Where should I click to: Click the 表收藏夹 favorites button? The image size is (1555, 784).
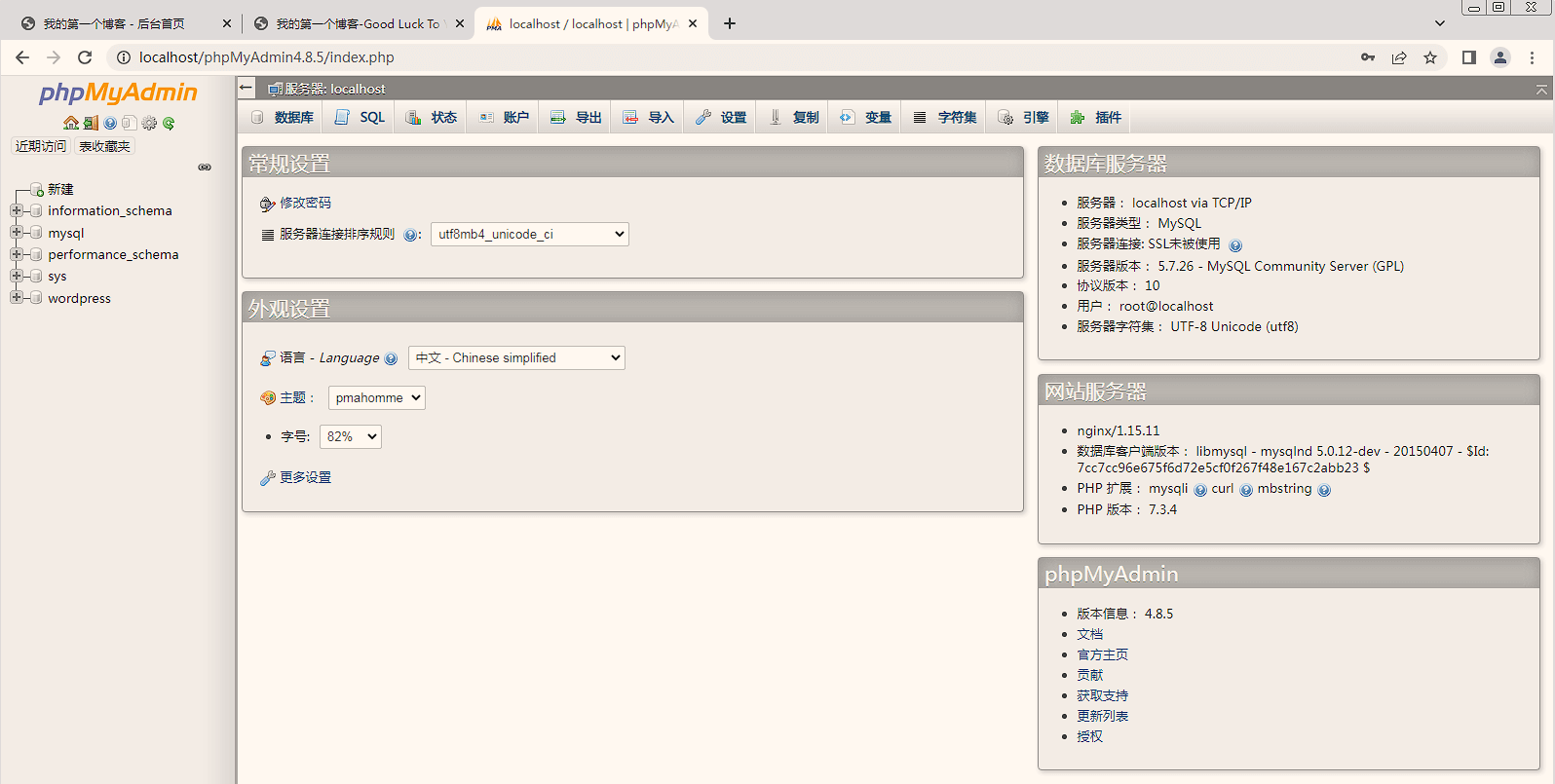(104, 146)
